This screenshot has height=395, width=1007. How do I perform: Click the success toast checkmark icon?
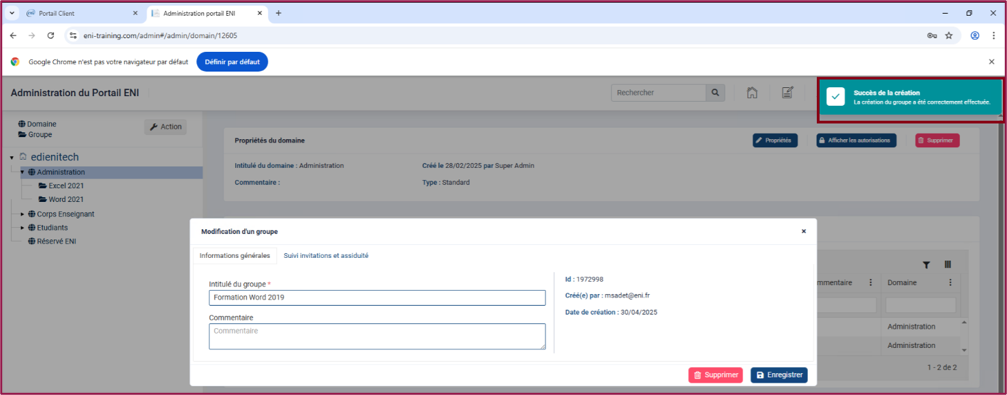(x=835, y=96)
